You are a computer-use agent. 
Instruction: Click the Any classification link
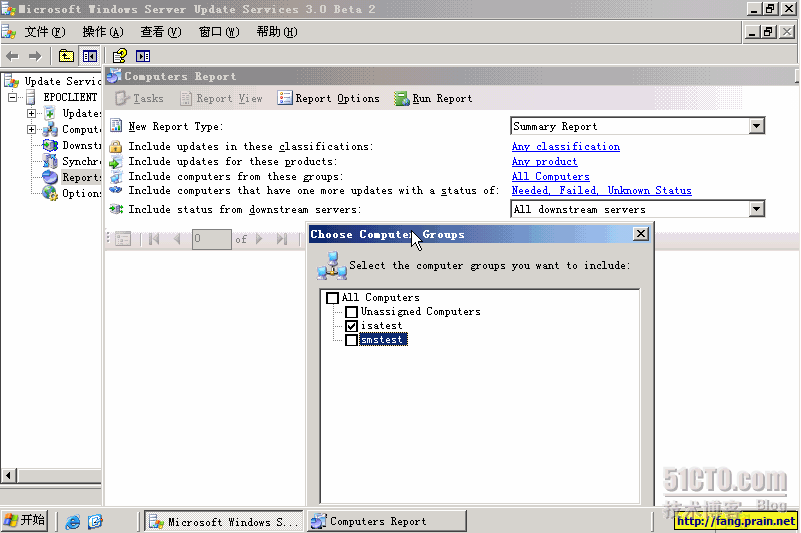click(x=566, y=147)
